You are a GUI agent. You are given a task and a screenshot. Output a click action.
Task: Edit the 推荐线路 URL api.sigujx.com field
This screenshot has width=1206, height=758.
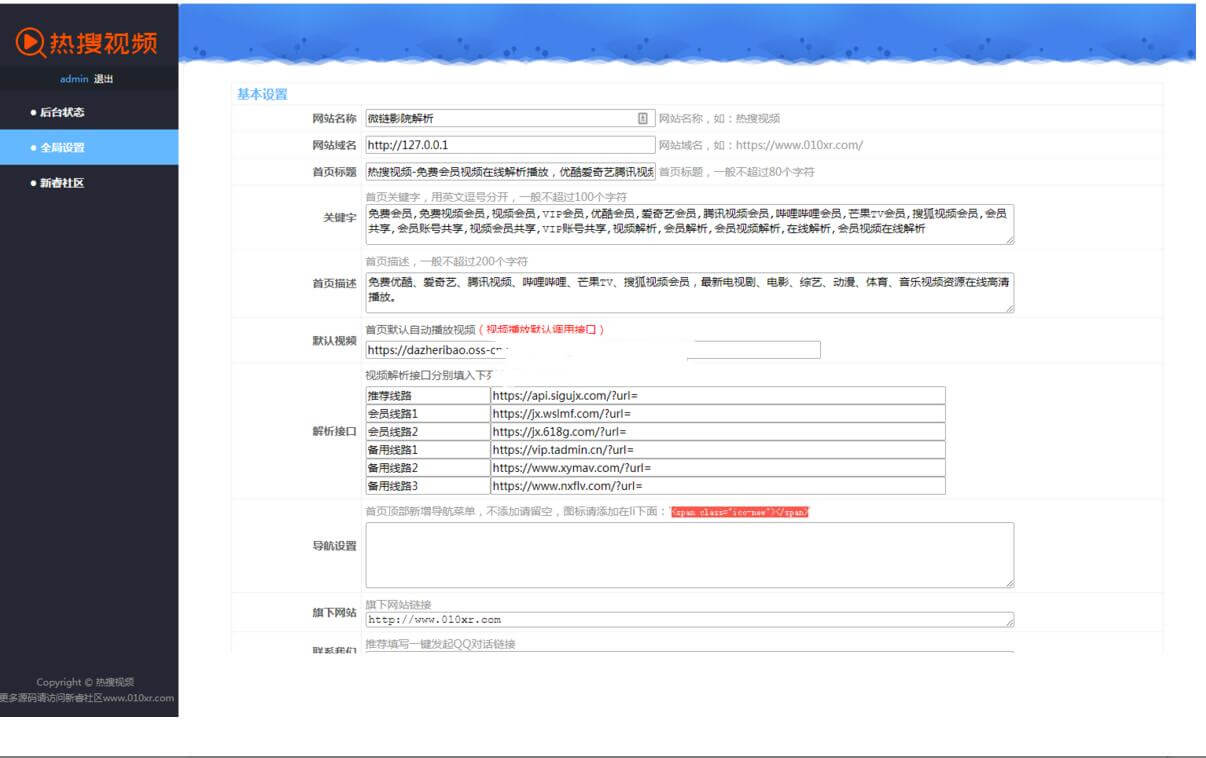tap(717, 396)
